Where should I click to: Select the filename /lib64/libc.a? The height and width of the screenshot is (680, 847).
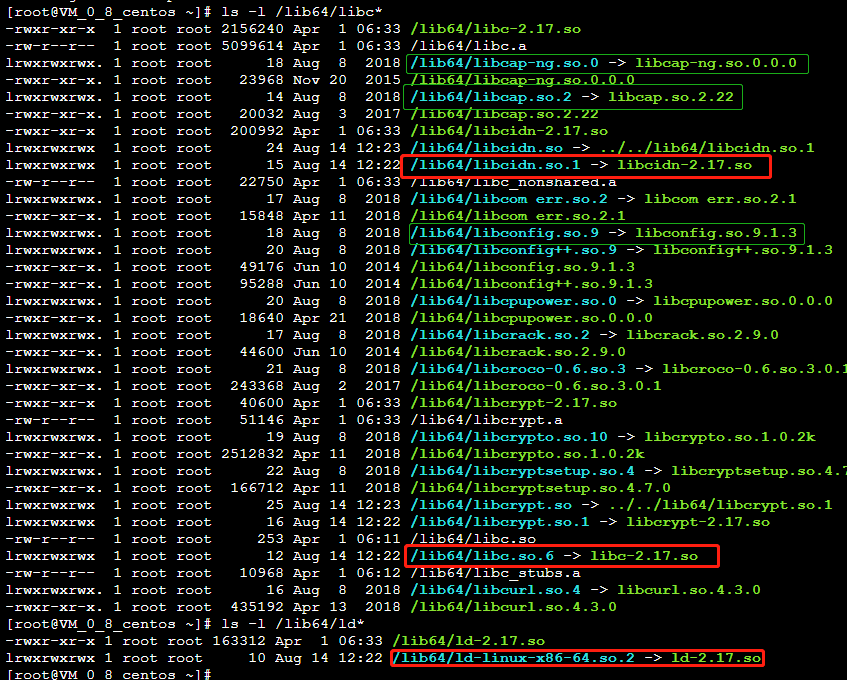pyautogui.click(x=468, y=46)
